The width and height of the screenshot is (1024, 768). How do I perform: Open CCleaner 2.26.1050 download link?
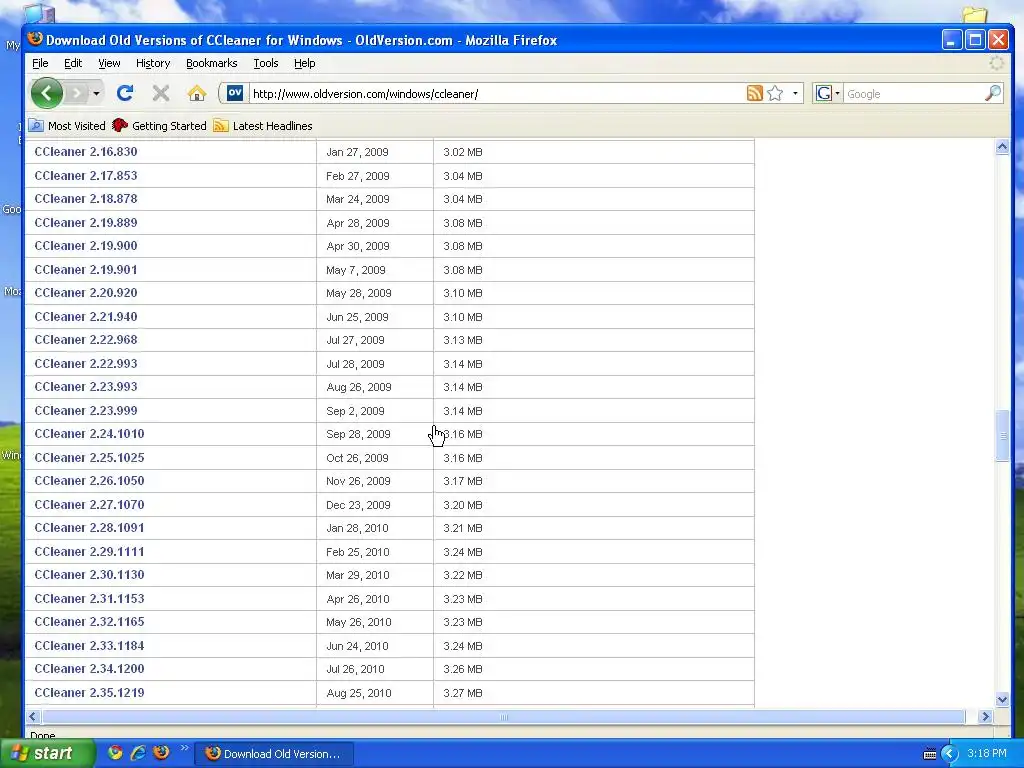coord(89,481)
